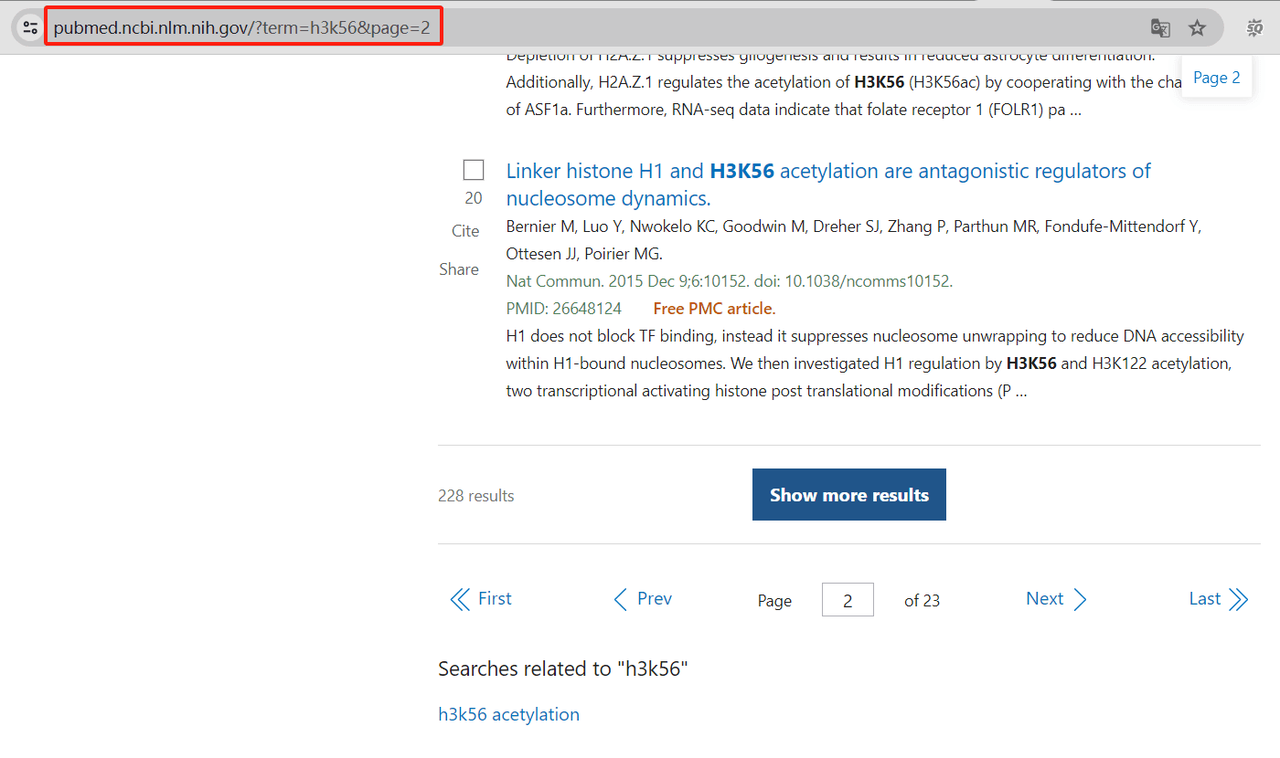This screenshot has height=758, width=1280.
Task: Click Cite for result 20
Action: [x=465, y=231]
